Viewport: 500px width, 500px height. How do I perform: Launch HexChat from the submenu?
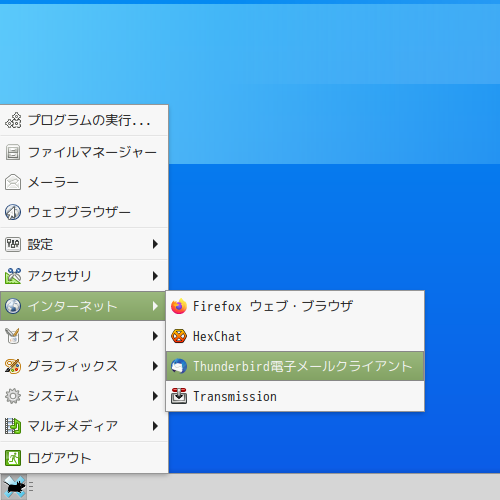295,336
